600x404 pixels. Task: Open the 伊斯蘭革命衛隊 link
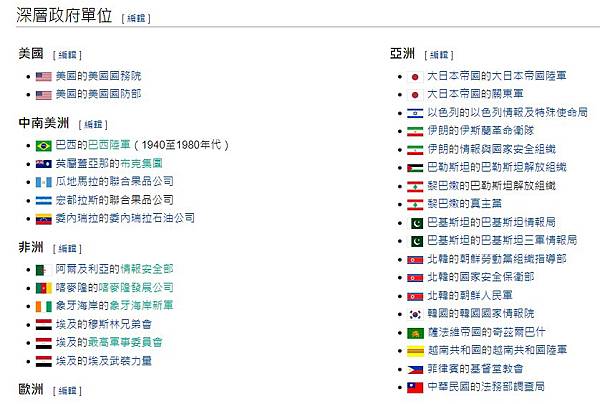coord(497,131)
